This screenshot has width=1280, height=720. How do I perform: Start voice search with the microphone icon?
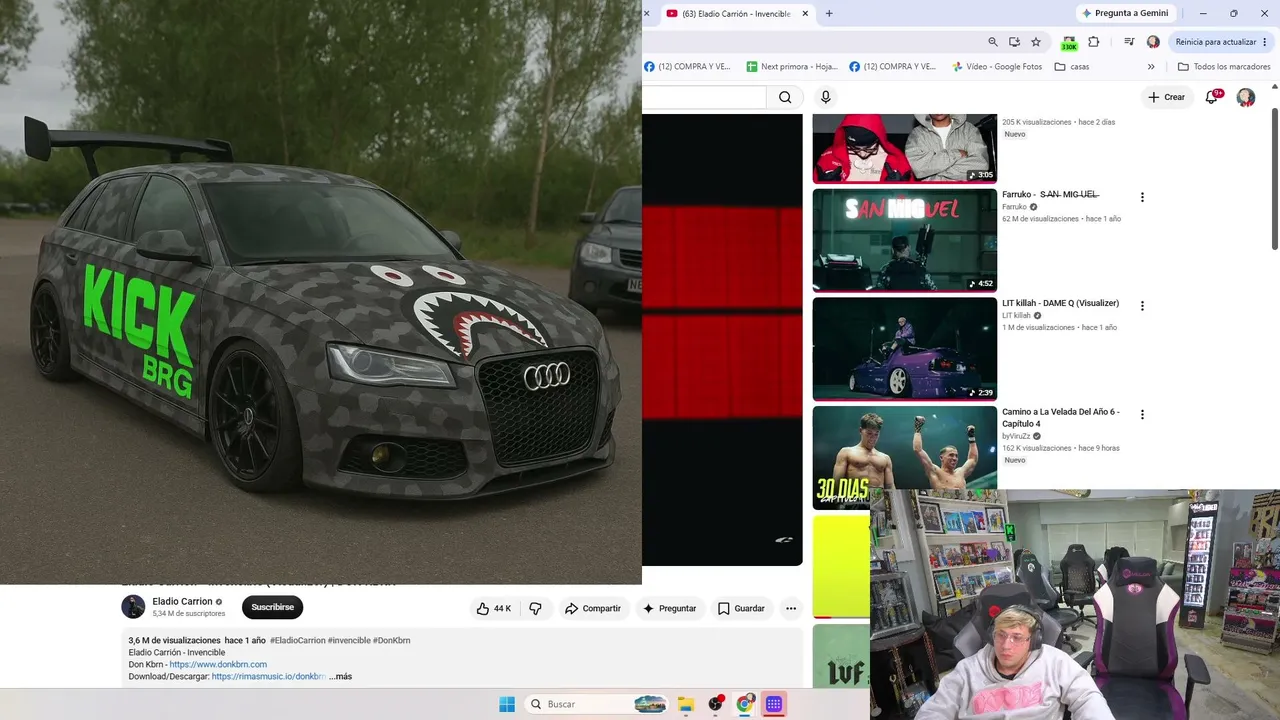pyautogui.click(x=825, y=97)
